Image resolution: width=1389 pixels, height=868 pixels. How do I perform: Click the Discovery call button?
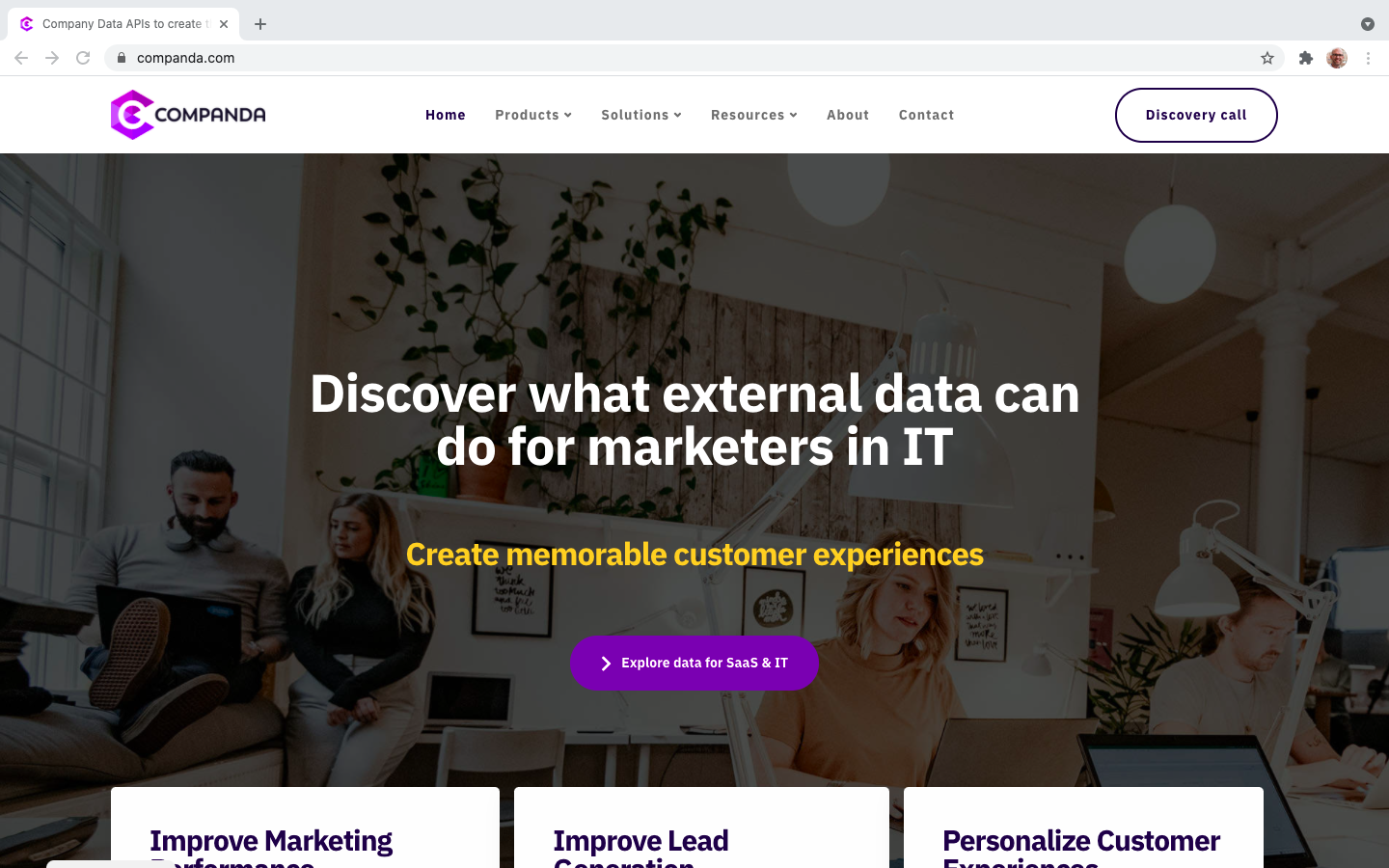click(1196, 115)
